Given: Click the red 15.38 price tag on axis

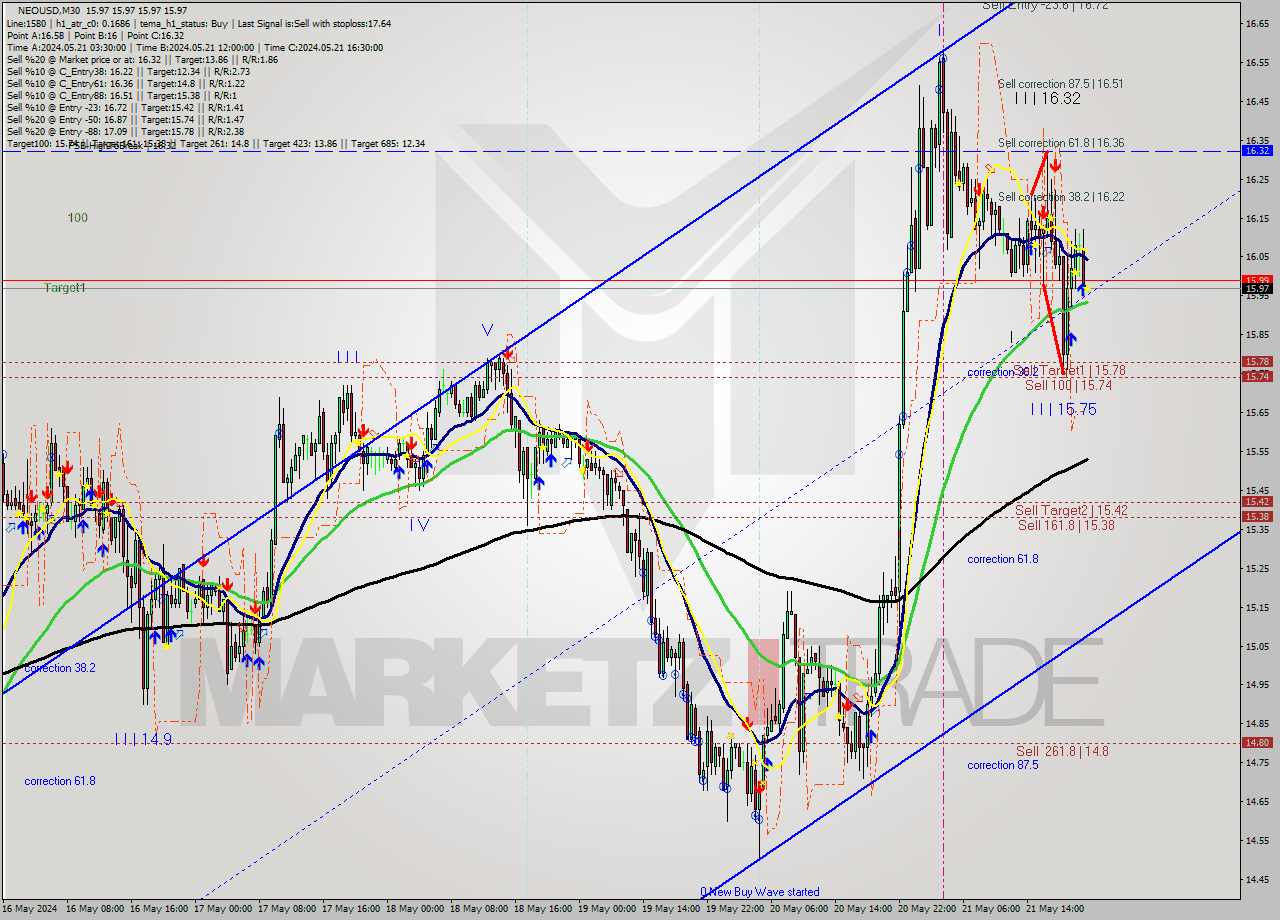Looking at the screenshot, I should click(1257, 516).
